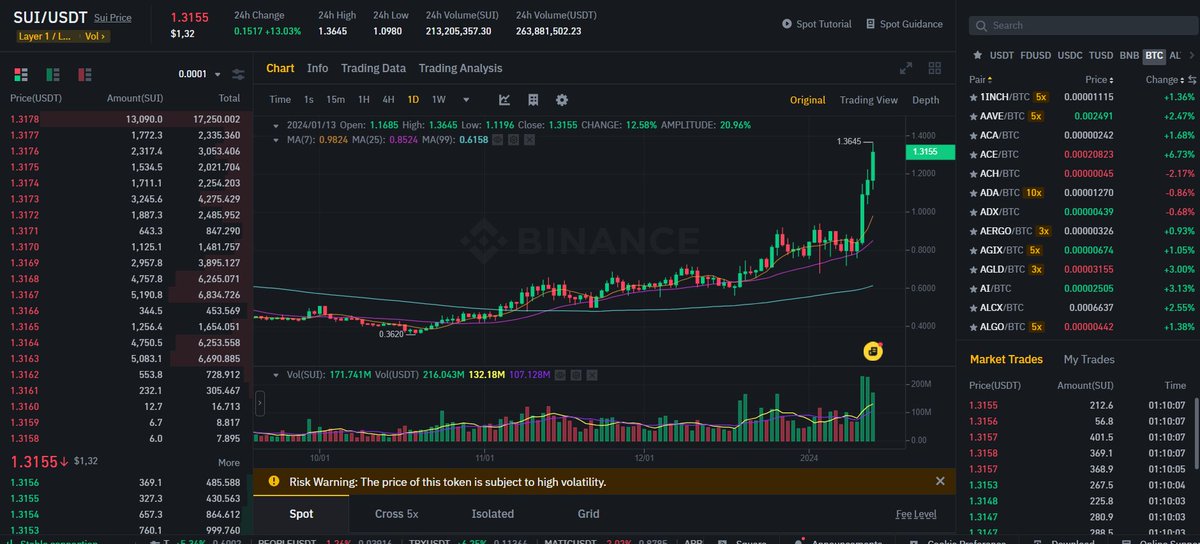
Task: Favorite the ADA/BTC pair star
Action: (x=974, y=193)
